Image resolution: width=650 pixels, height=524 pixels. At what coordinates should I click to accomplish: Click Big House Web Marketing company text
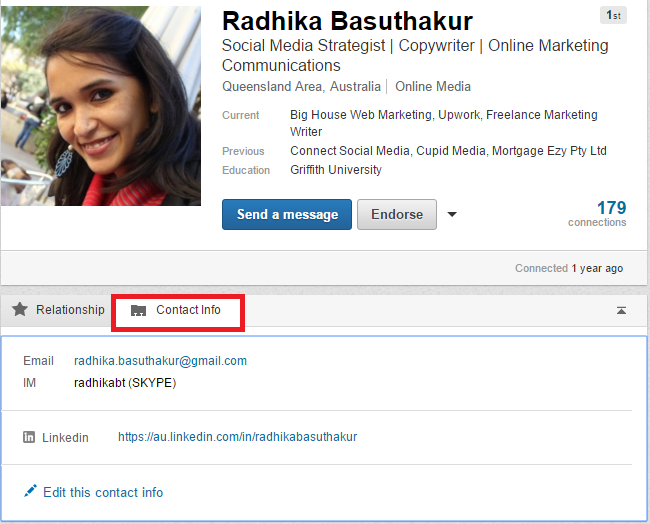(x=361, y=114)
